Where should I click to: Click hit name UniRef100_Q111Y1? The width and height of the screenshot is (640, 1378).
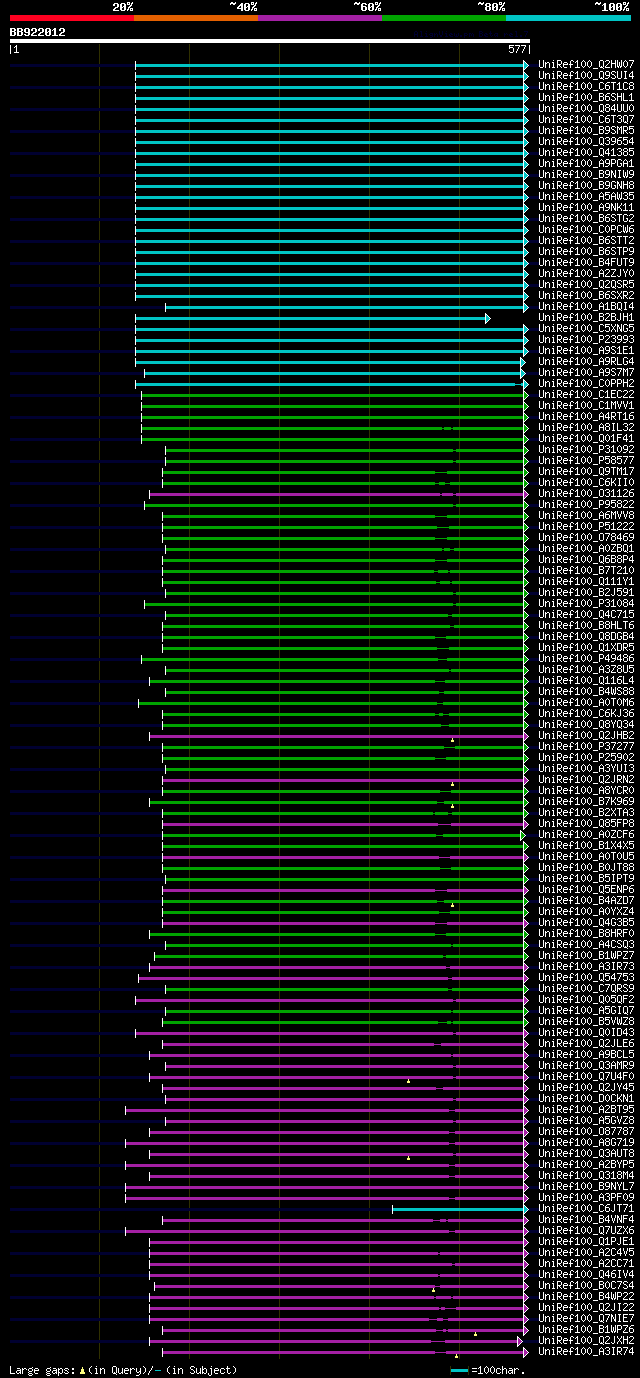tap(586, 581)
